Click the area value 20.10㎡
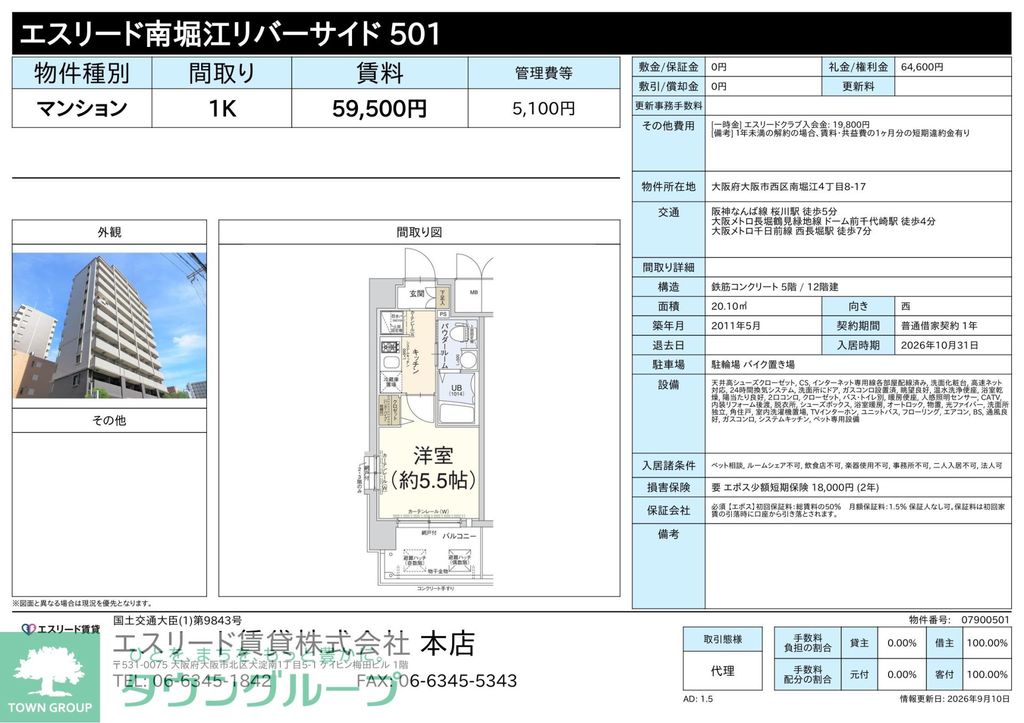 click(729, 306)
